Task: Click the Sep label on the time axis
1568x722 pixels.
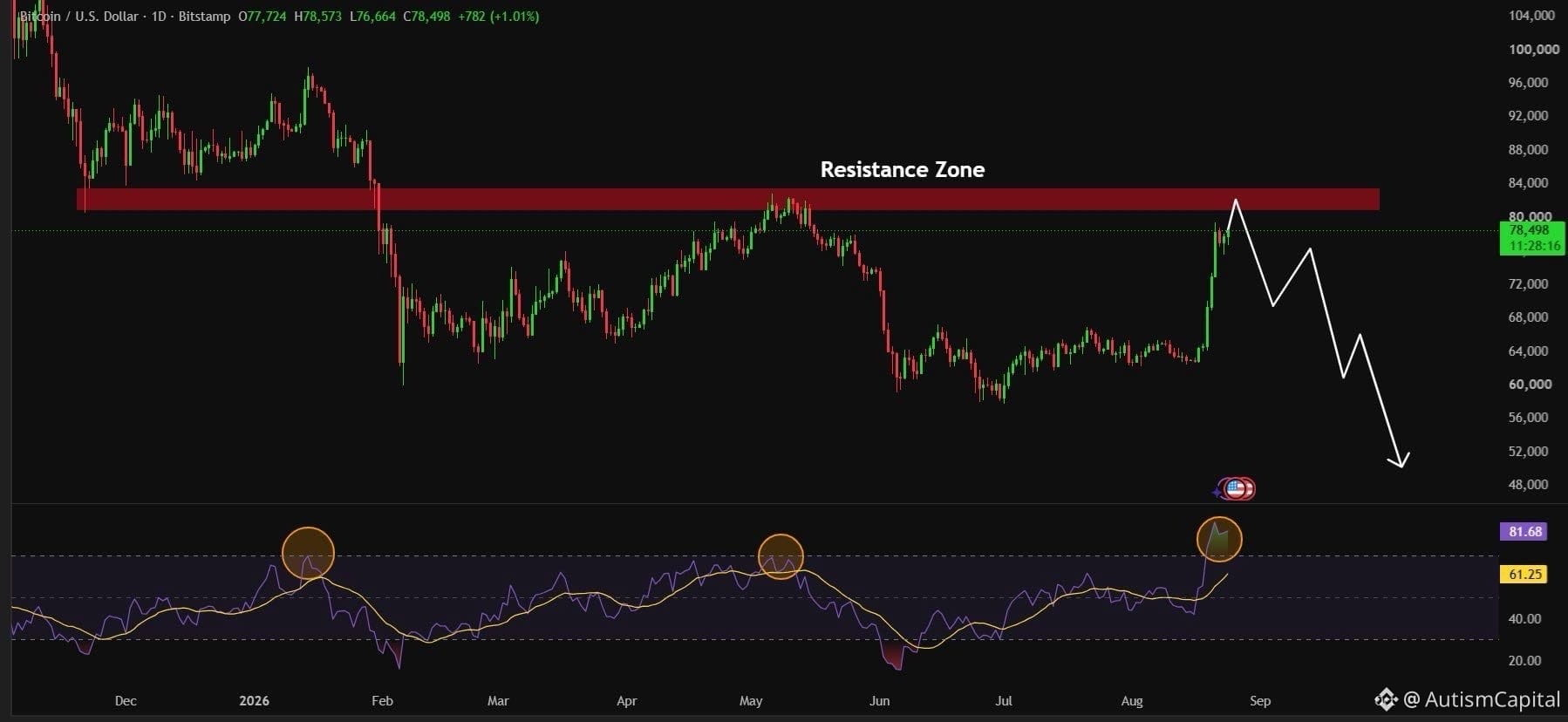Action: click(x=1260, y=701)
